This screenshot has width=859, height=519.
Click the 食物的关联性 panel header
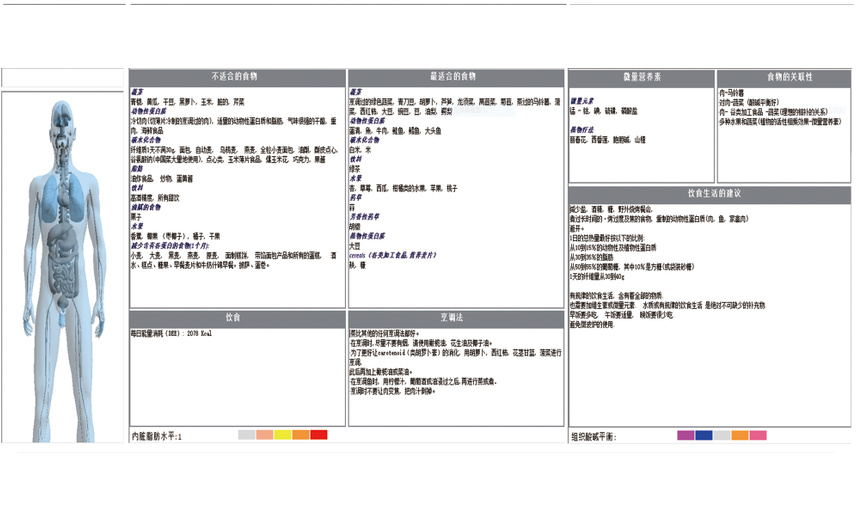(783, 78)
